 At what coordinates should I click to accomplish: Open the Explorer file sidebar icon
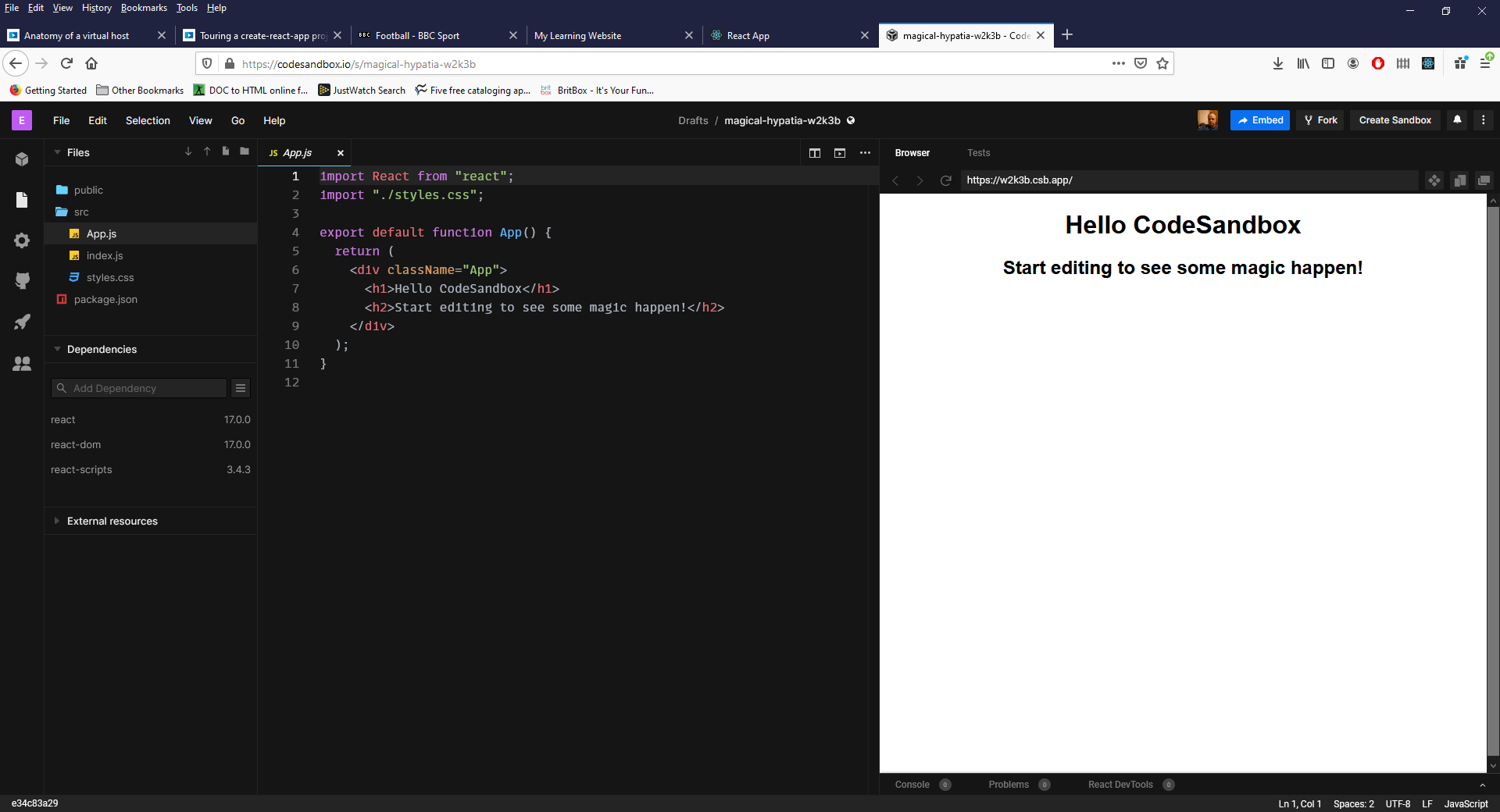tap(22, 200)
